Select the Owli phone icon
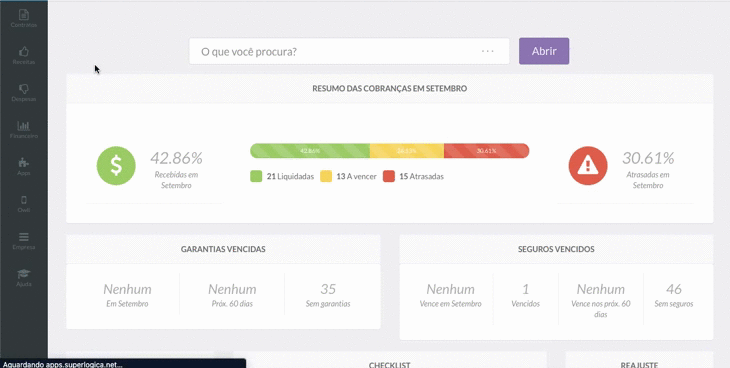 pyautogui.click(x=24, y=200)
